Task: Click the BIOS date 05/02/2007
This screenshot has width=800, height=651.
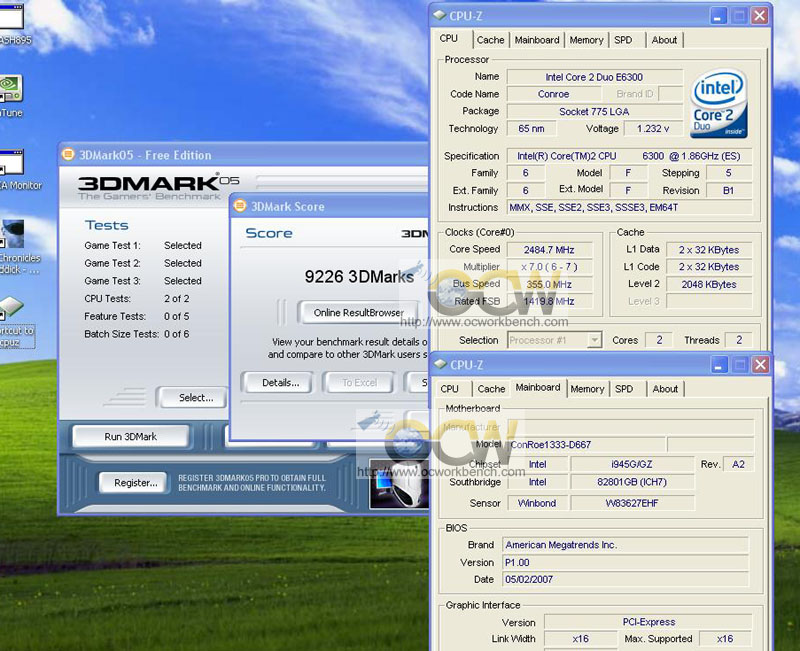Action: pyautogui.click(x=626, y=579)
